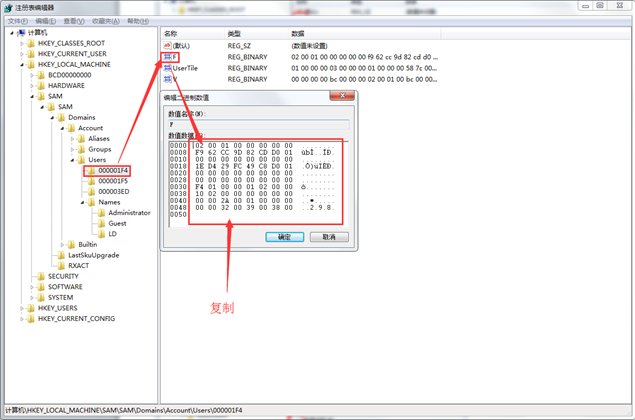Select the HARDWARE key folder icon

pyautogui.click(x=41, y=85)
